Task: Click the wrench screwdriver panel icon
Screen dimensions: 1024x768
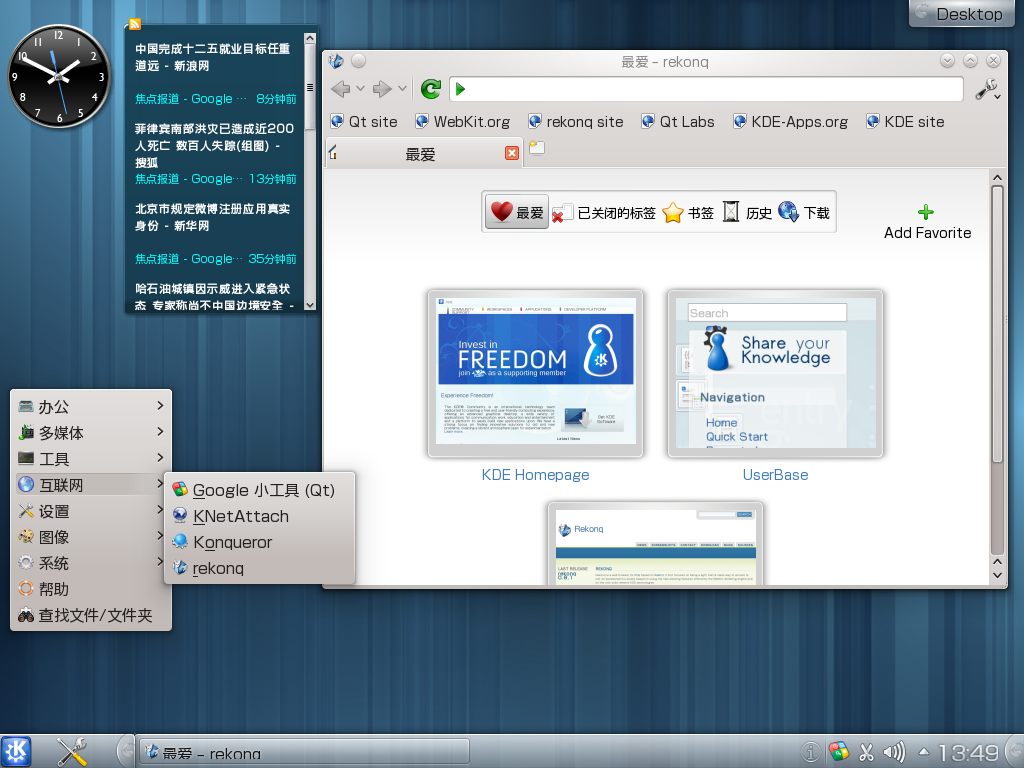Action: point(72,751)
